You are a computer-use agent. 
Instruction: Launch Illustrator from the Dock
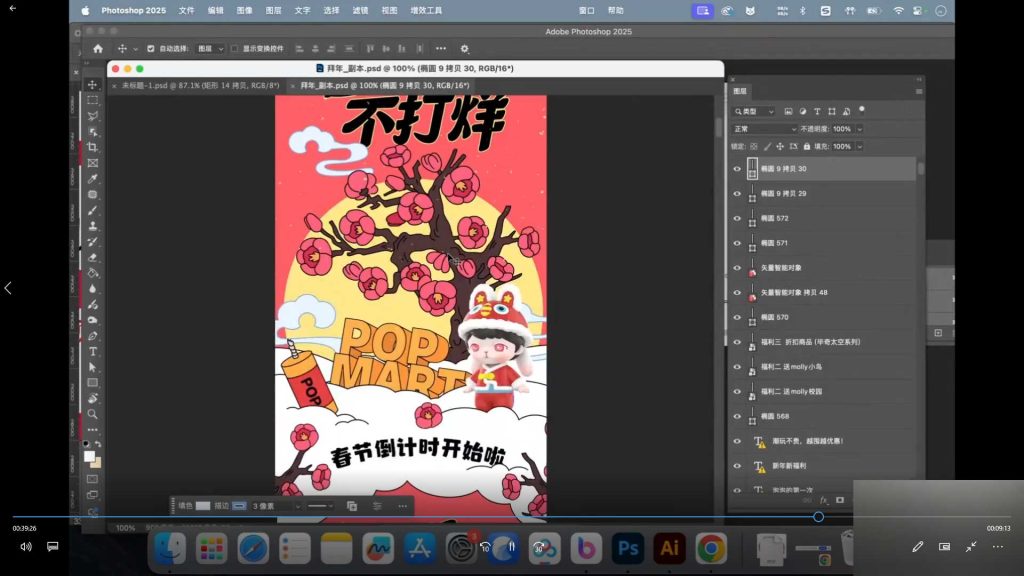(x=668, y=549)
